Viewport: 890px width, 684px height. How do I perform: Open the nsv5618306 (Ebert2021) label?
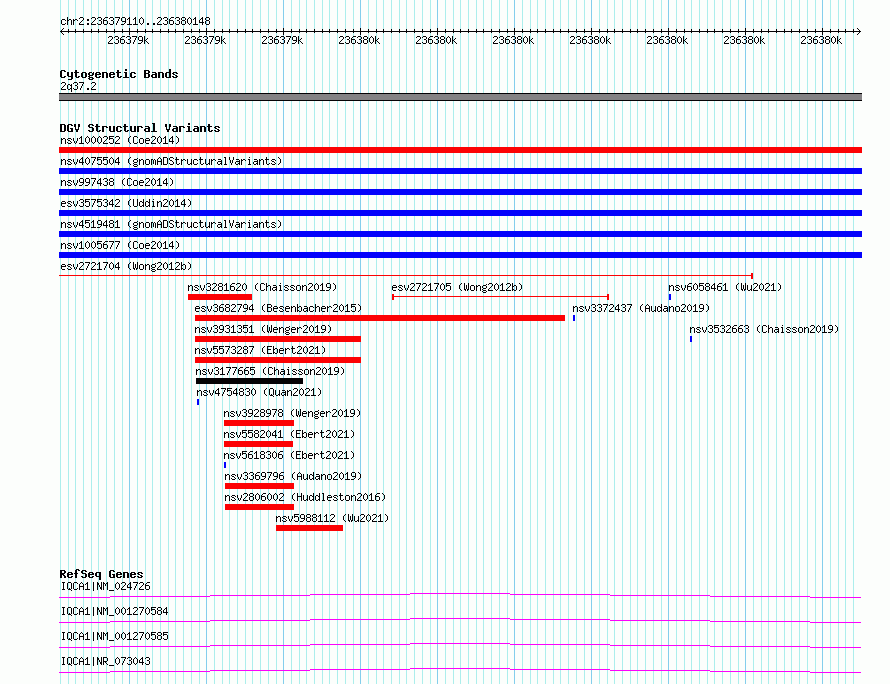[x=289, y=455]
